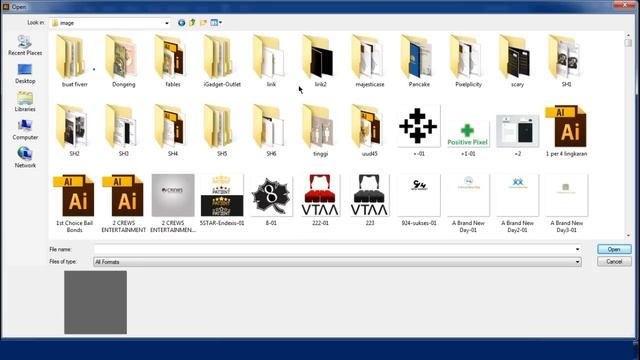Image resolution: width=640 pixels, height=360 pixels.
Task: Select the Pixelplicity folder
Action: pyautogui.click(x=468, y=61)
